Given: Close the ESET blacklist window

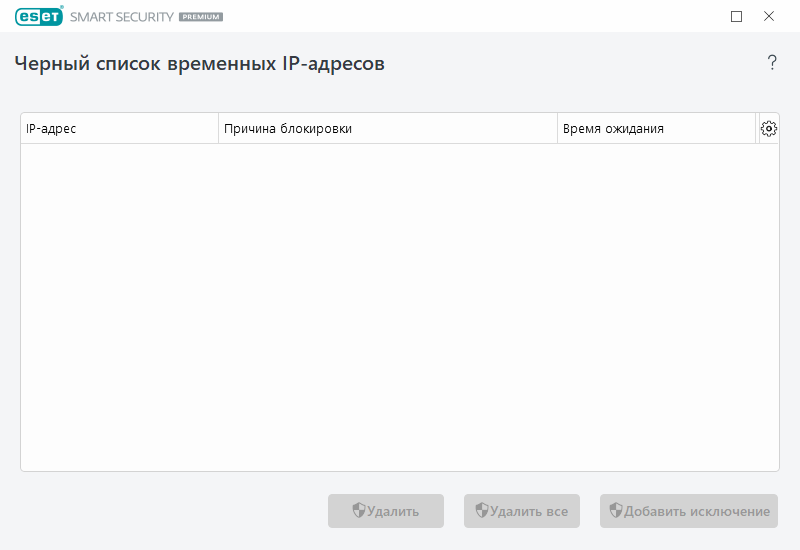Looking at the screenshot, I should [x=769, y=16].
